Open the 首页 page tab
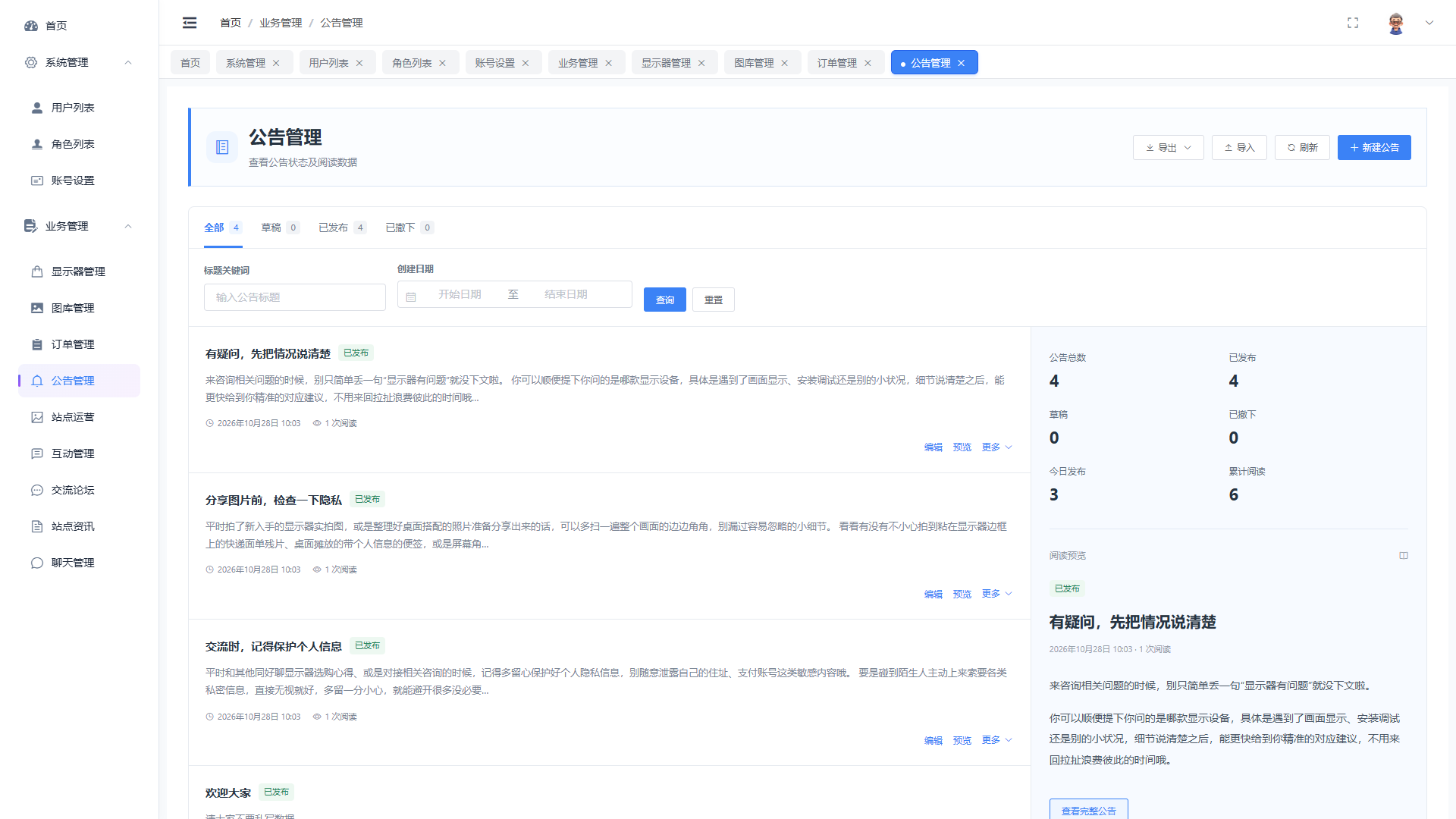The height and width of the screenshot is (819, 1456). click(x=190, y=63)
